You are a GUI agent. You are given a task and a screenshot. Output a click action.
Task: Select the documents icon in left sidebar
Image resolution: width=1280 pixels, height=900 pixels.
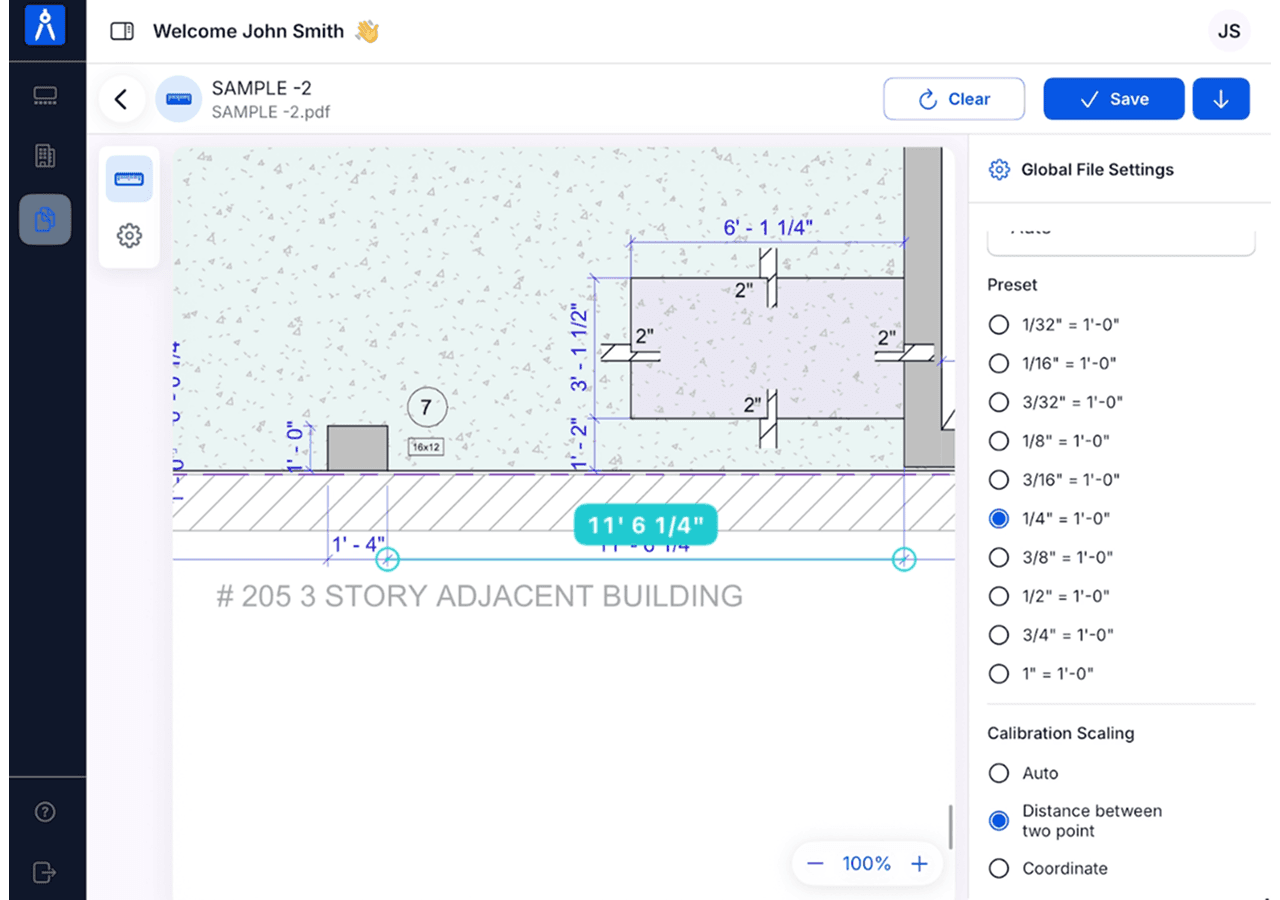click(x=45, y=219)
